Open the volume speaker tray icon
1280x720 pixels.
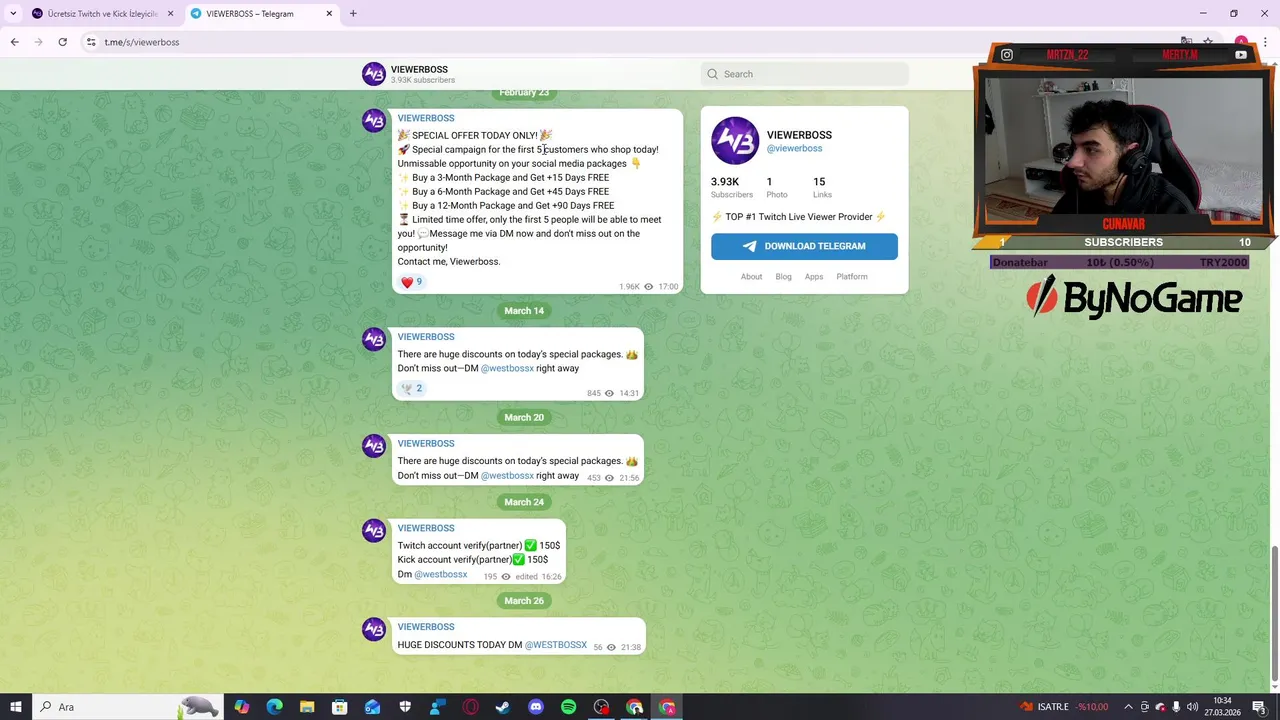(1192, 707)
